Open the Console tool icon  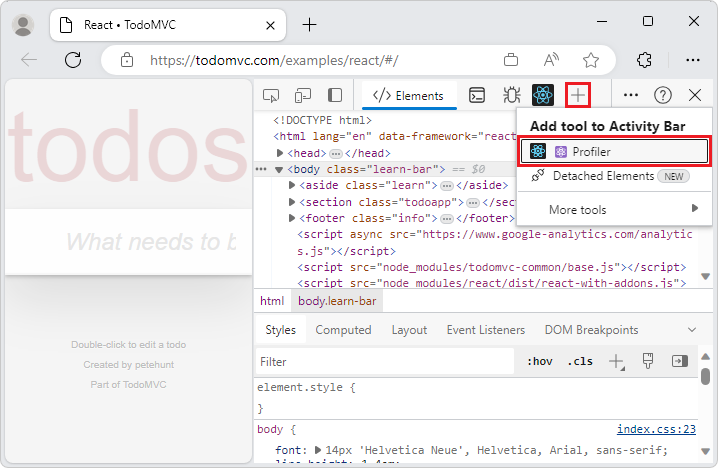477,95
